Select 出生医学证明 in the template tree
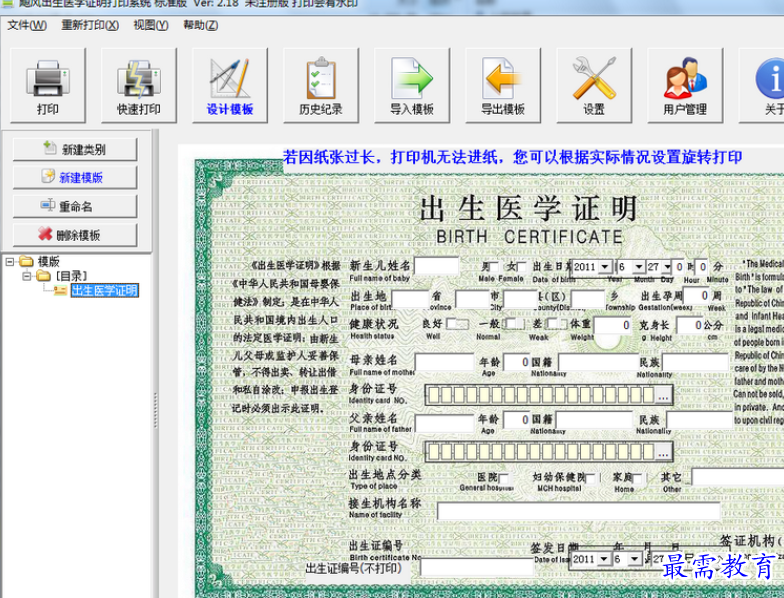This screenshot has width=784, height=598. click(104, 290)
